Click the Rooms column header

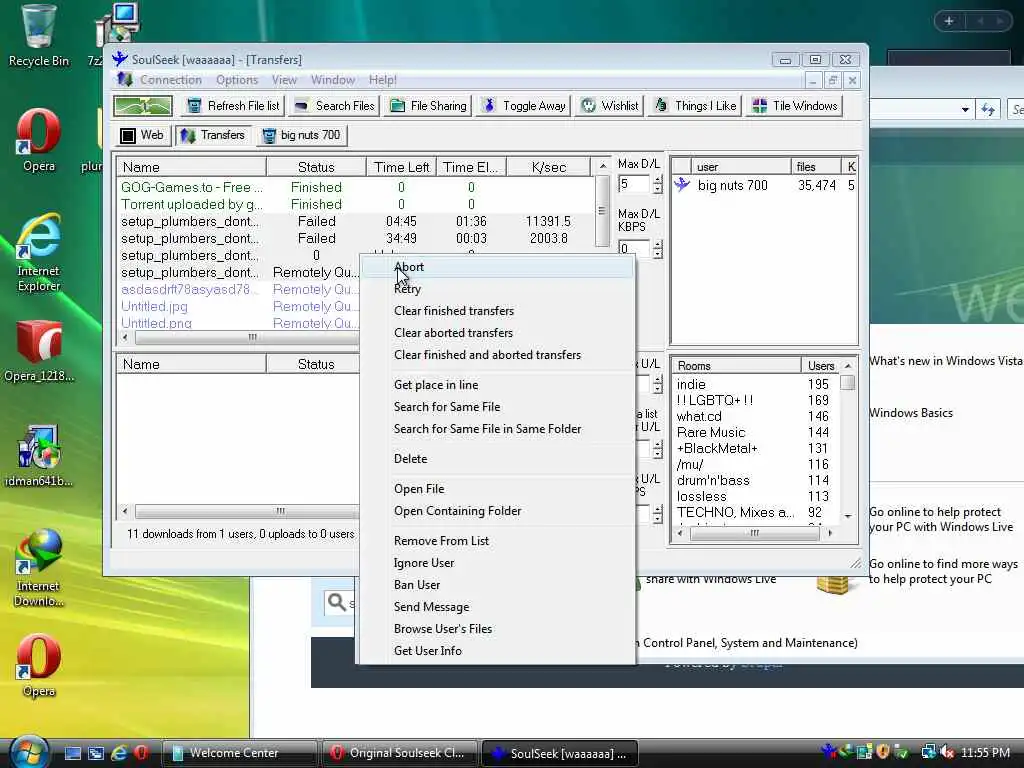click(737, 366)
